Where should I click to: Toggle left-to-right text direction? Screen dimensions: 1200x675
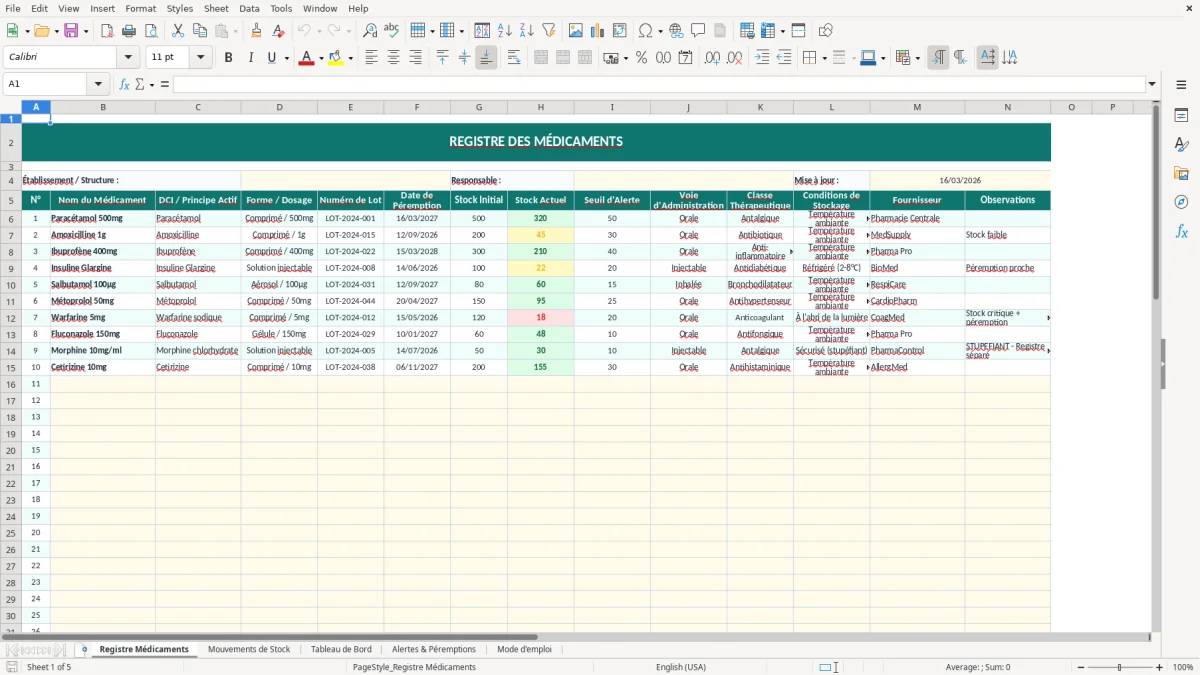tap(938, 58)
